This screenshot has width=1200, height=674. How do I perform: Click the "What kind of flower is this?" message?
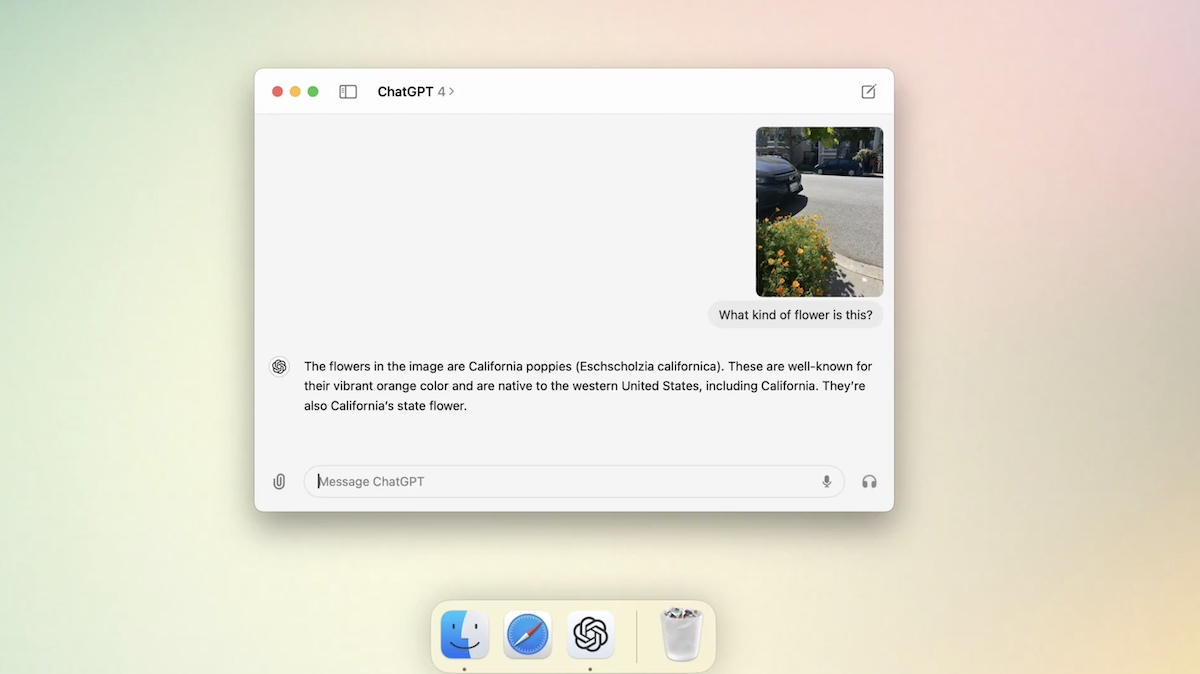[x=795, y=315]
